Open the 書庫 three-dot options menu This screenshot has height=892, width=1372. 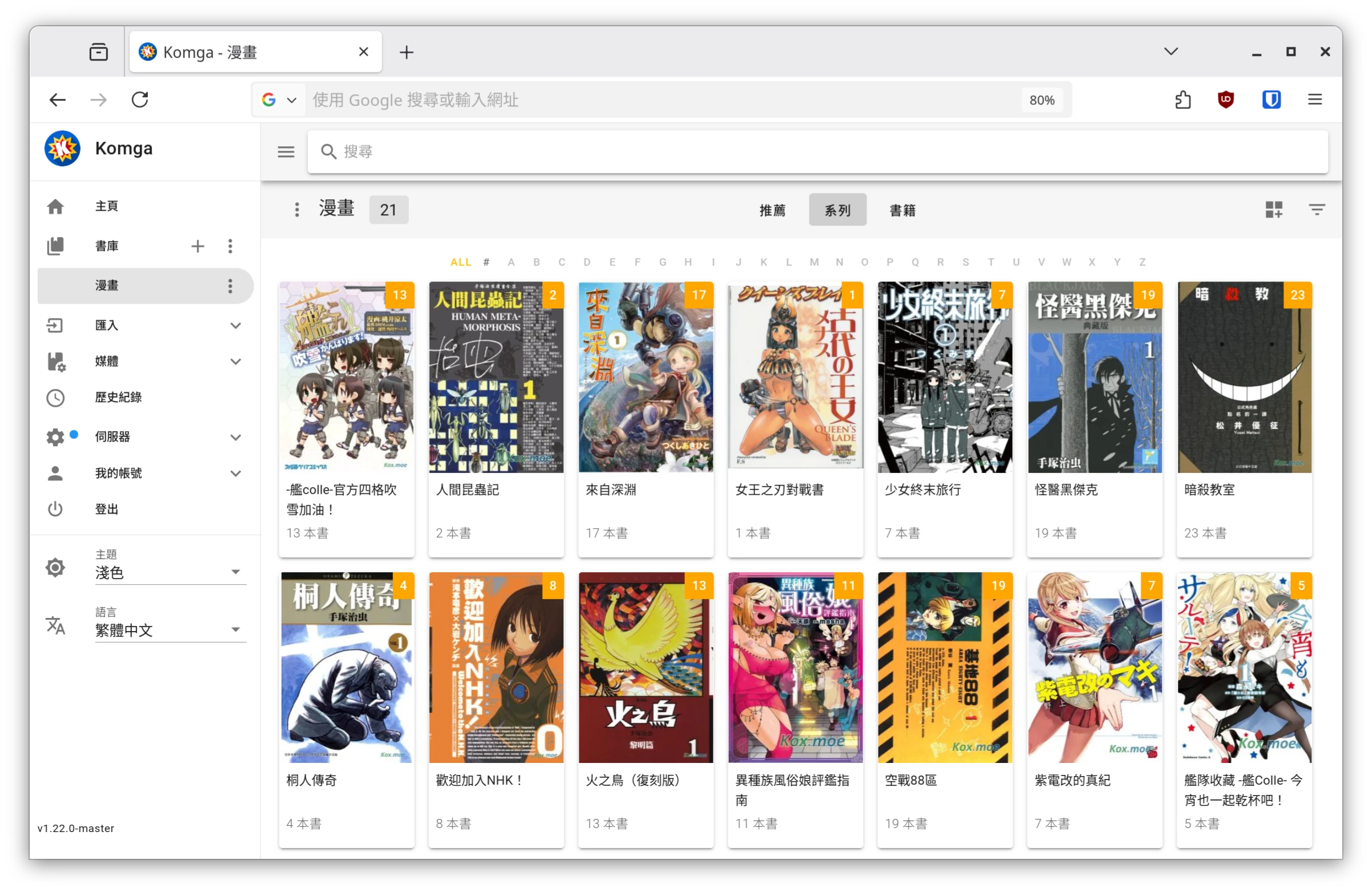[230, 247]
